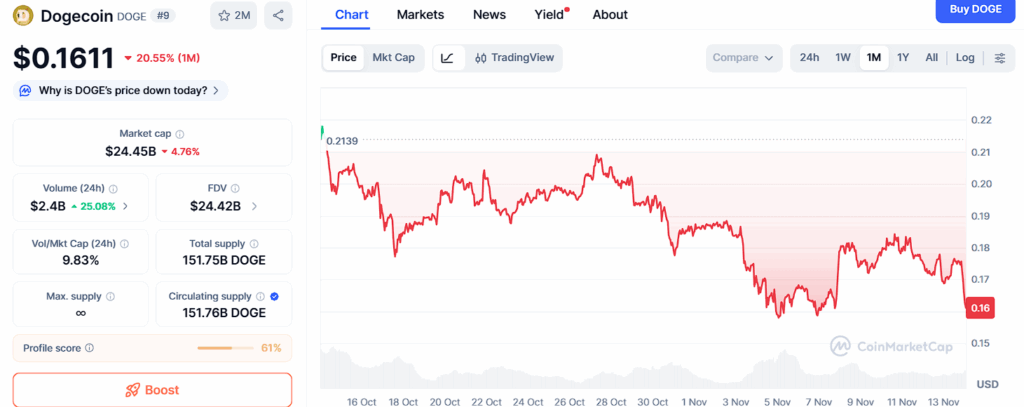Click the Profile score progress bar
This screenshot has width=1024, height=407.
point(226,348)
